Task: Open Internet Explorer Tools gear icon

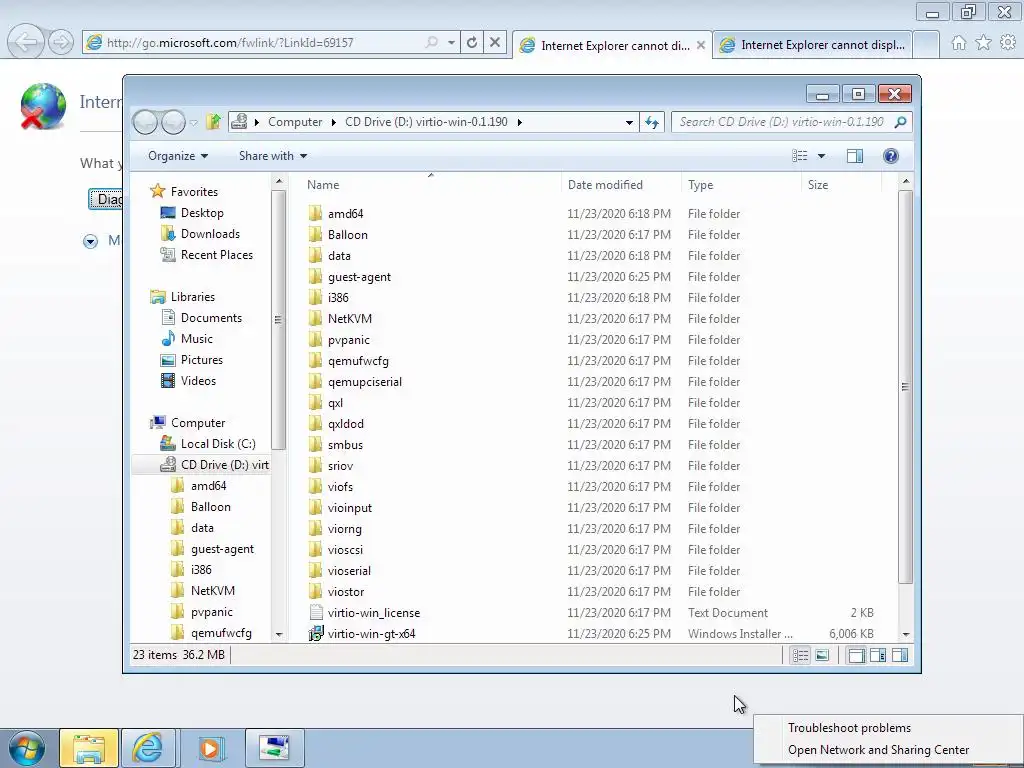Action: click(x=1008, y=43)
